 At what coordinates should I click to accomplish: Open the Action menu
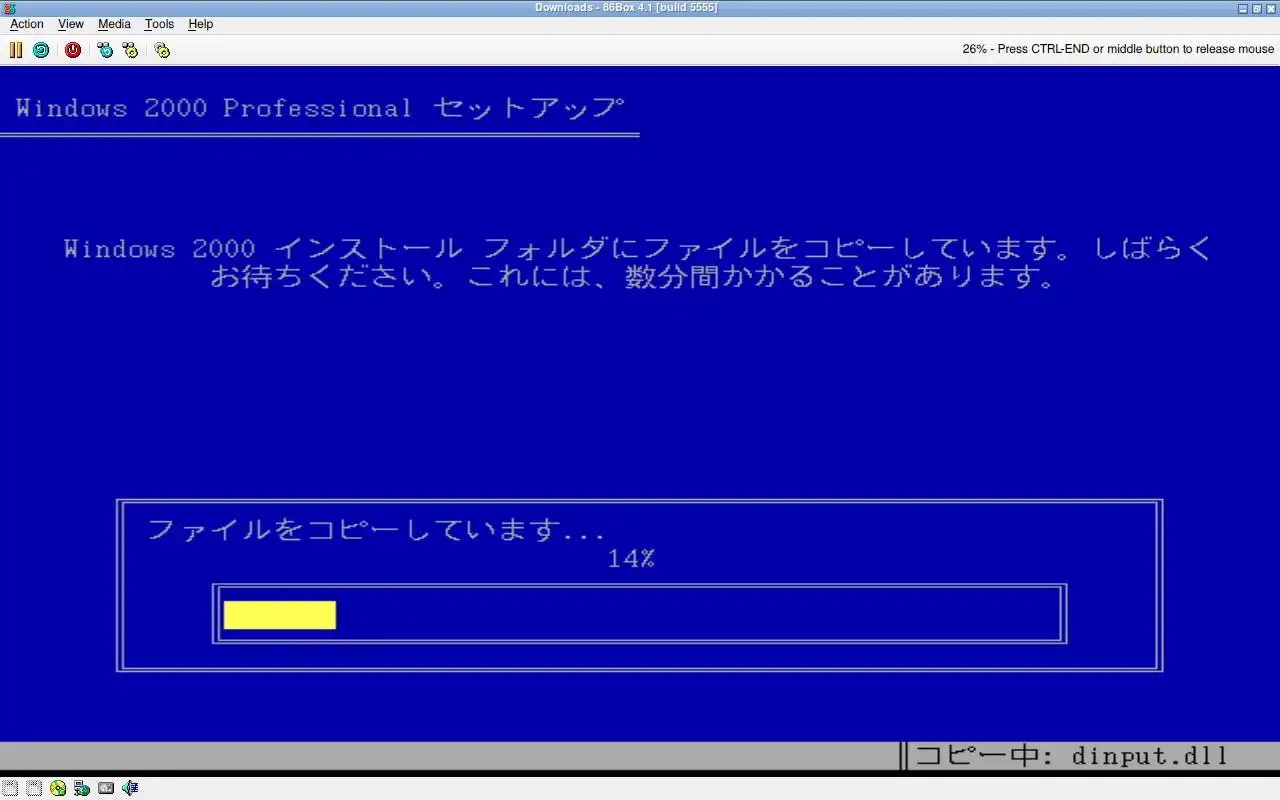pyautogui.click(x=27, y=24)
